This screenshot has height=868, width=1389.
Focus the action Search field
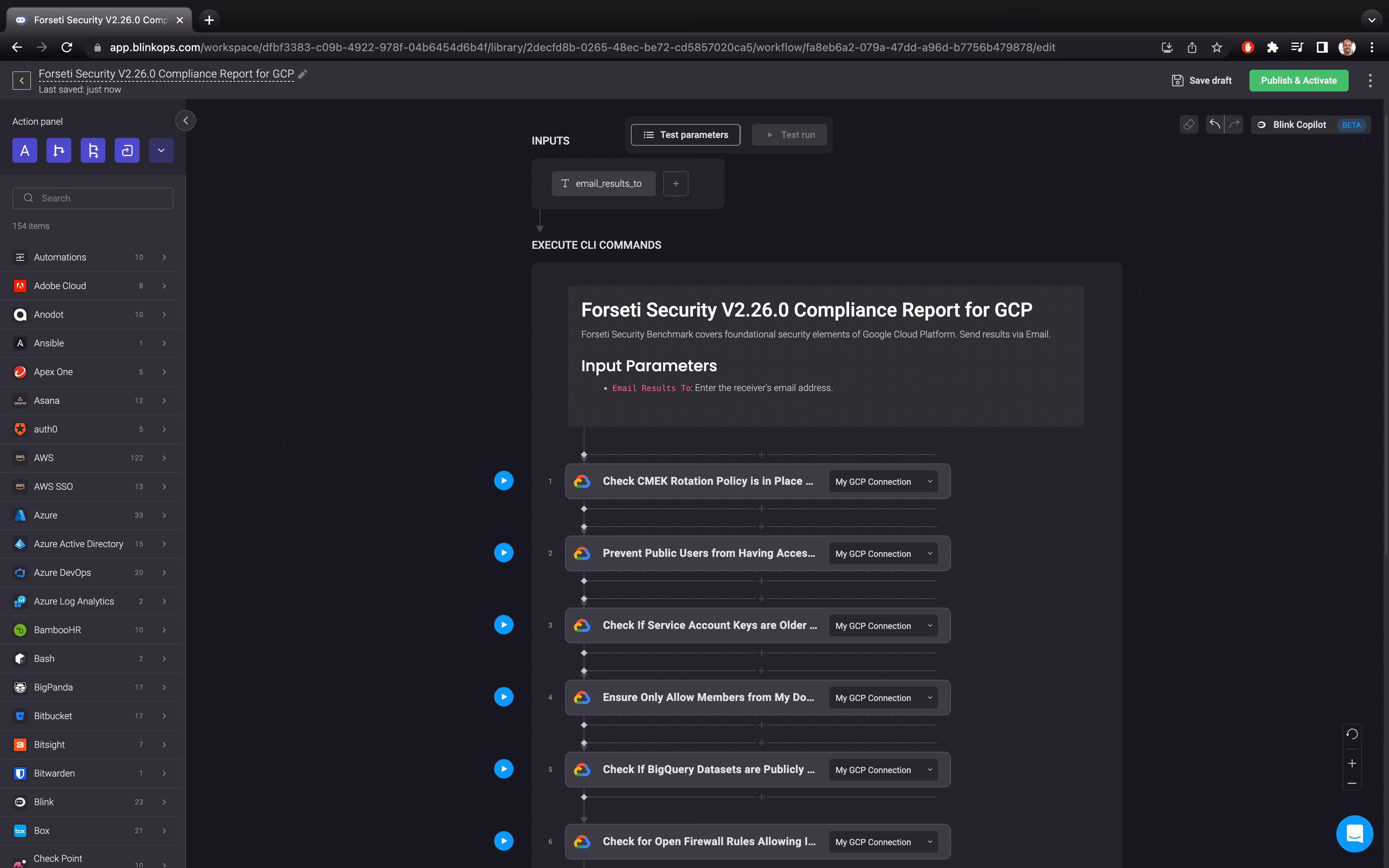pos(93,198)
